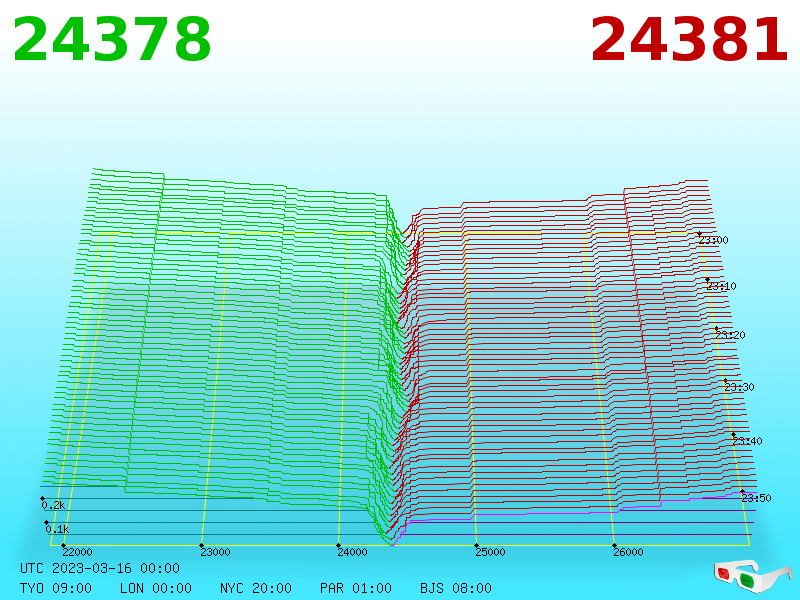Click the 0.1k volume axis label
Screen dimensions: 800x600
57,530
